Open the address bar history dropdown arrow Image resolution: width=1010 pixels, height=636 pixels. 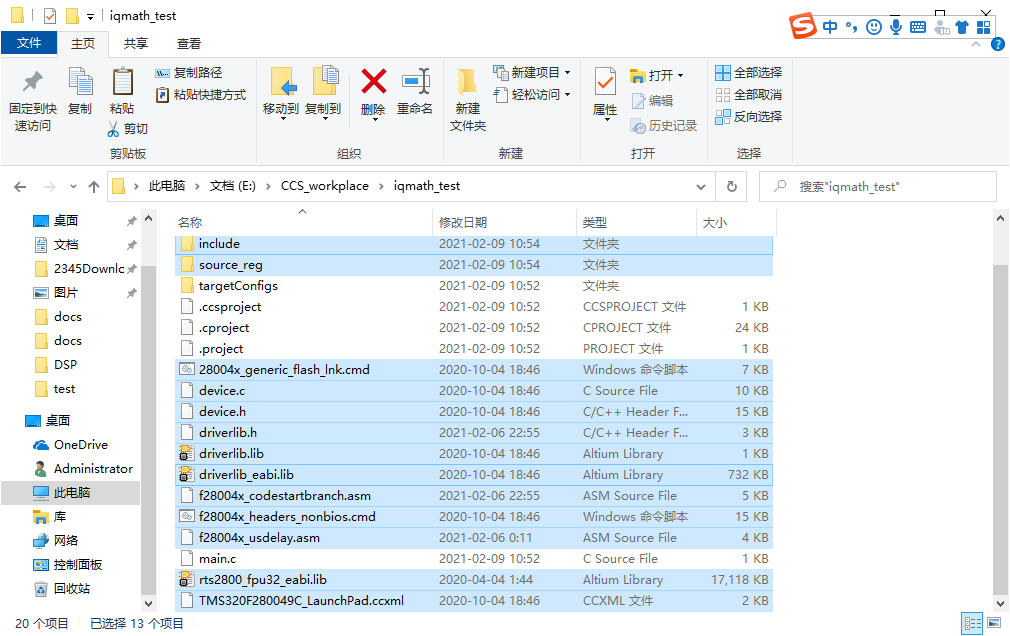pos(700,186)
